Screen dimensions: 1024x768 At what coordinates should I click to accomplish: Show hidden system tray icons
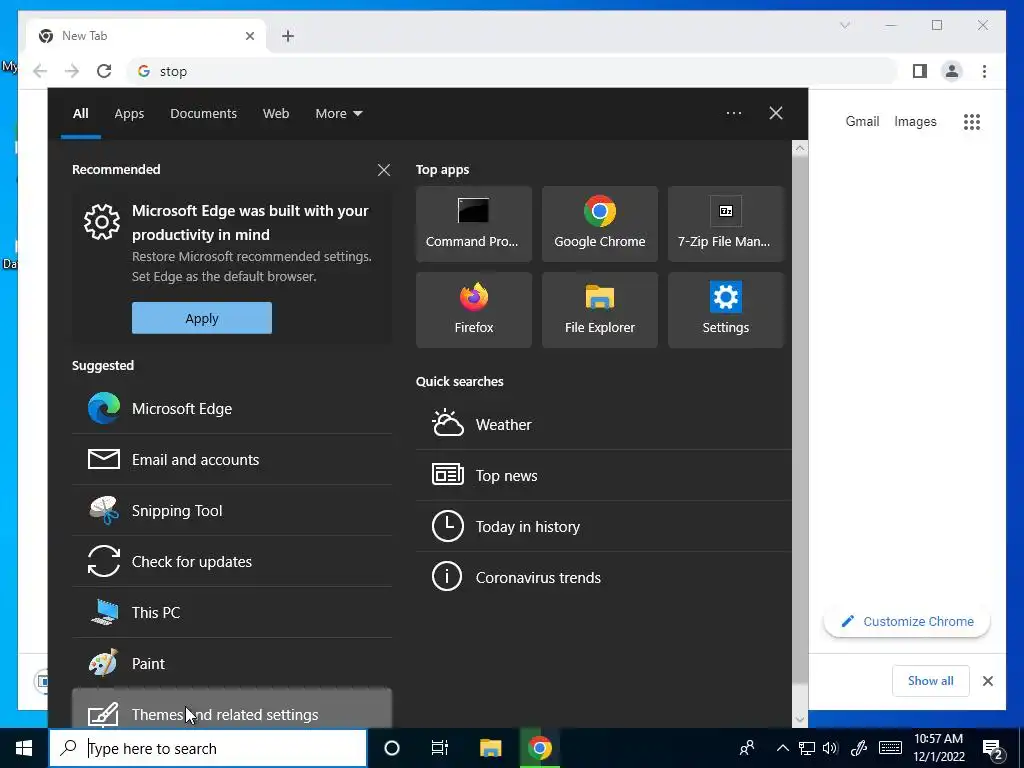[782, 748]
